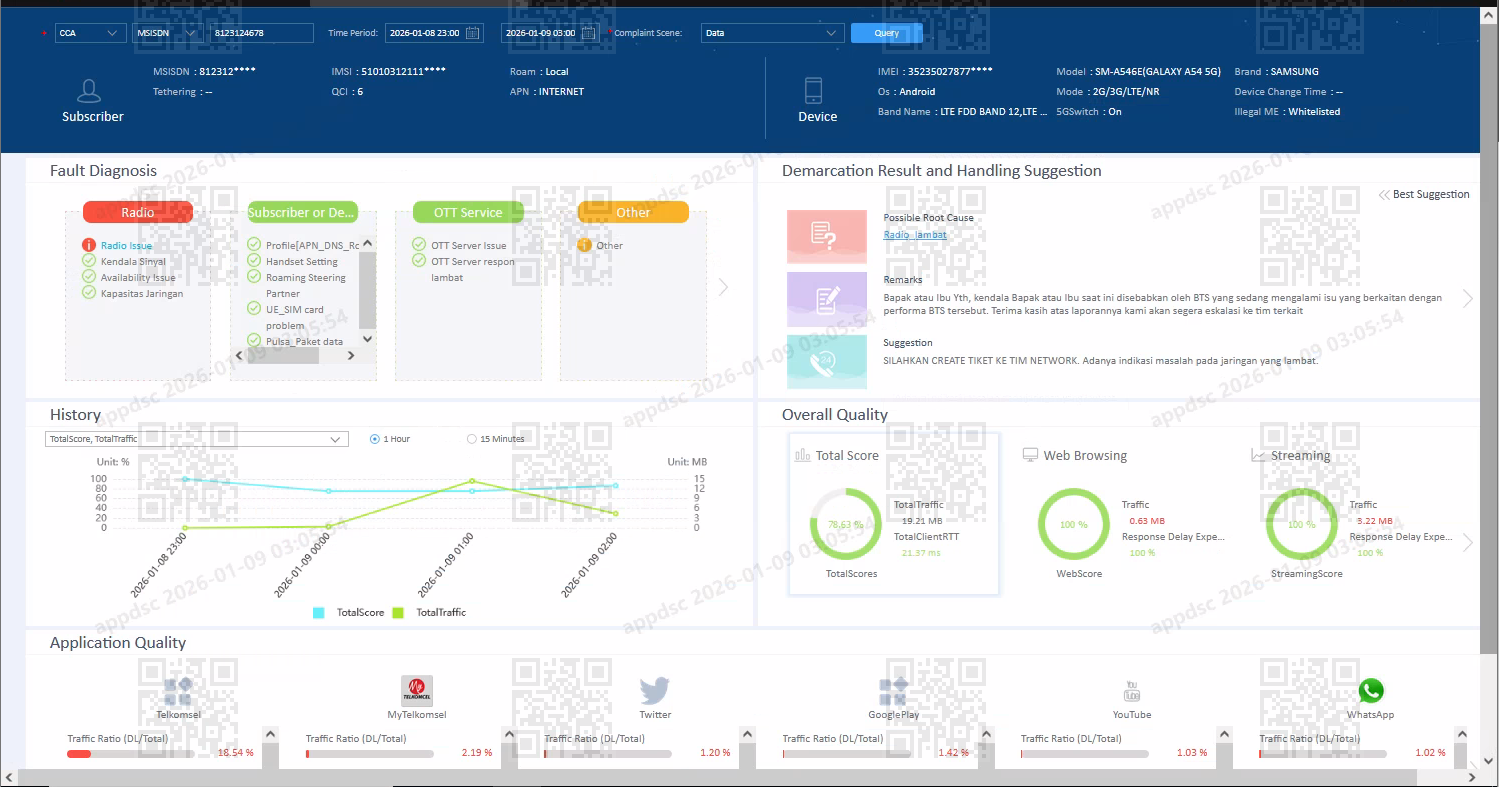The width and height of the screenshot is (1499, 787).
Task: Click the Remarks notepad icon
Action: point(826,299)
